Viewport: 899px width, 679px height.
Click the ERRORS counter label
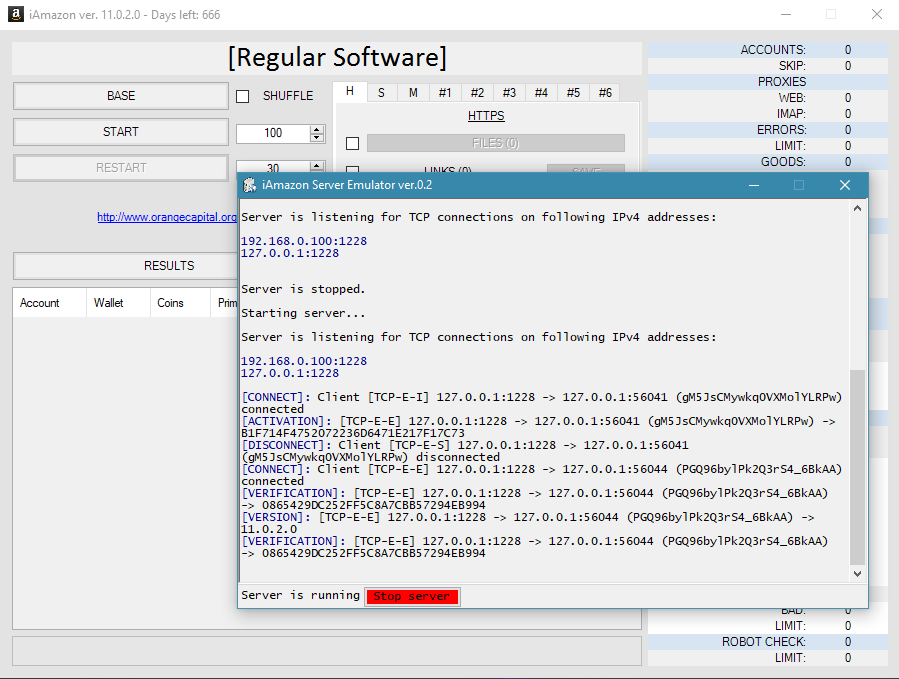[781, 130]
